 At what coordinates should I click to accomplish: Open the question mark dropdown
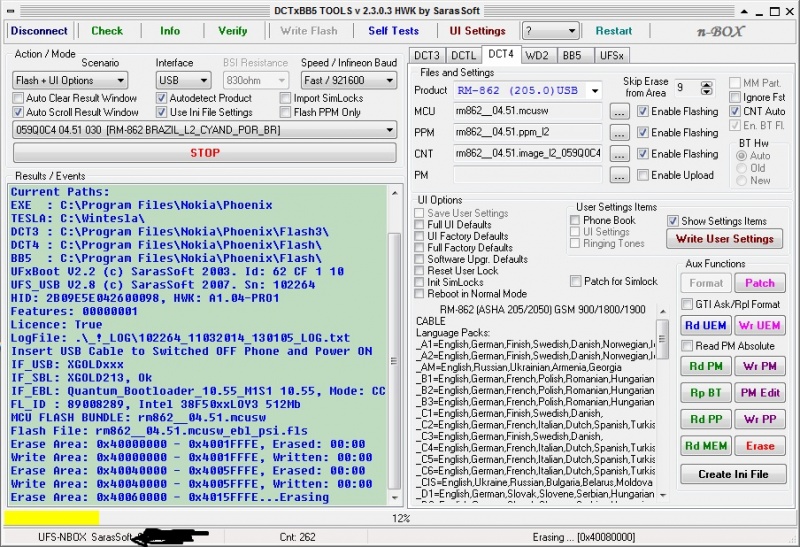[x=551, y=31]
